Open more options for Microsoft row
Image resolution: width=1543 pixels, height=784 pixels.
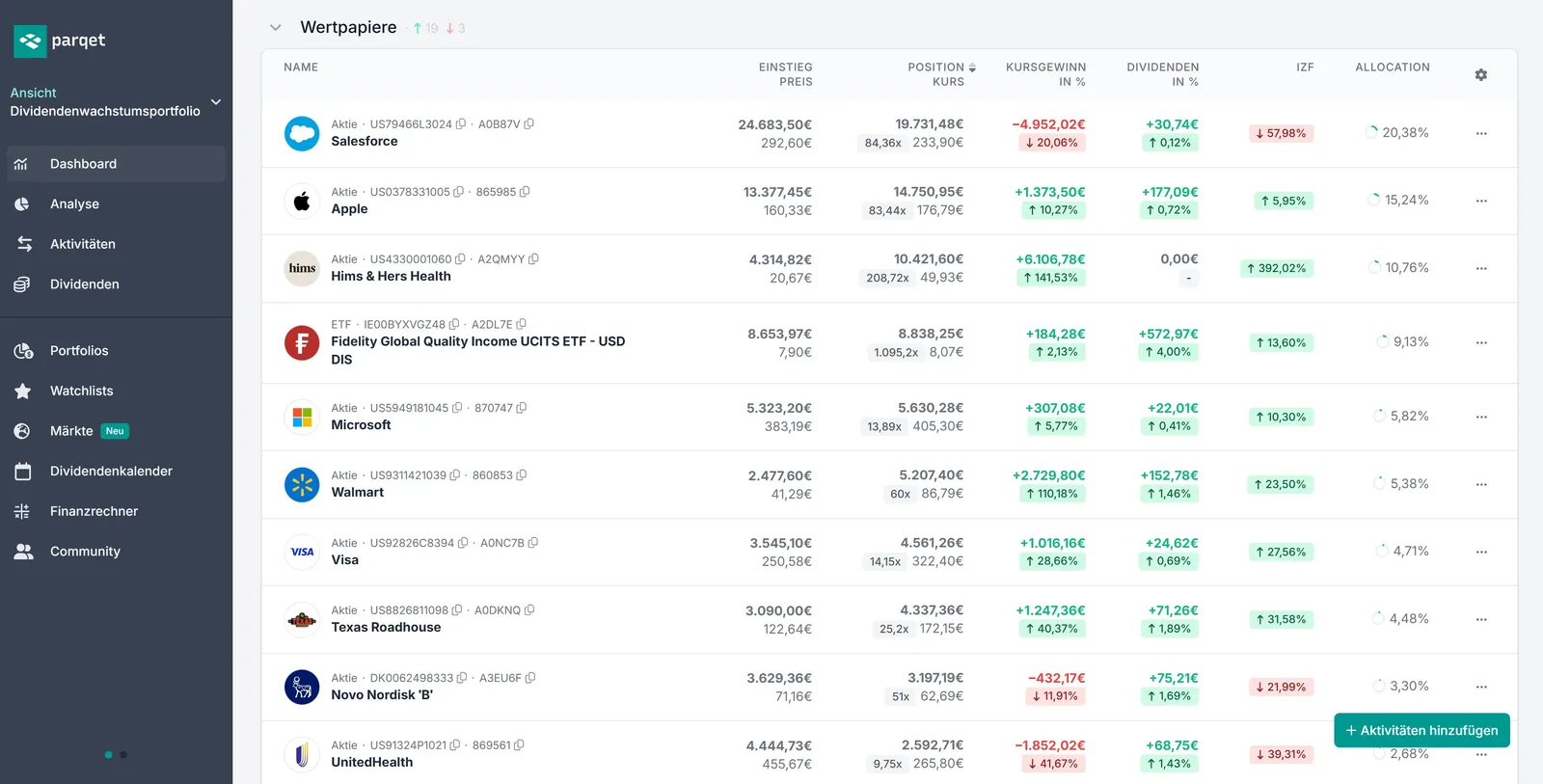point(1481,417)
